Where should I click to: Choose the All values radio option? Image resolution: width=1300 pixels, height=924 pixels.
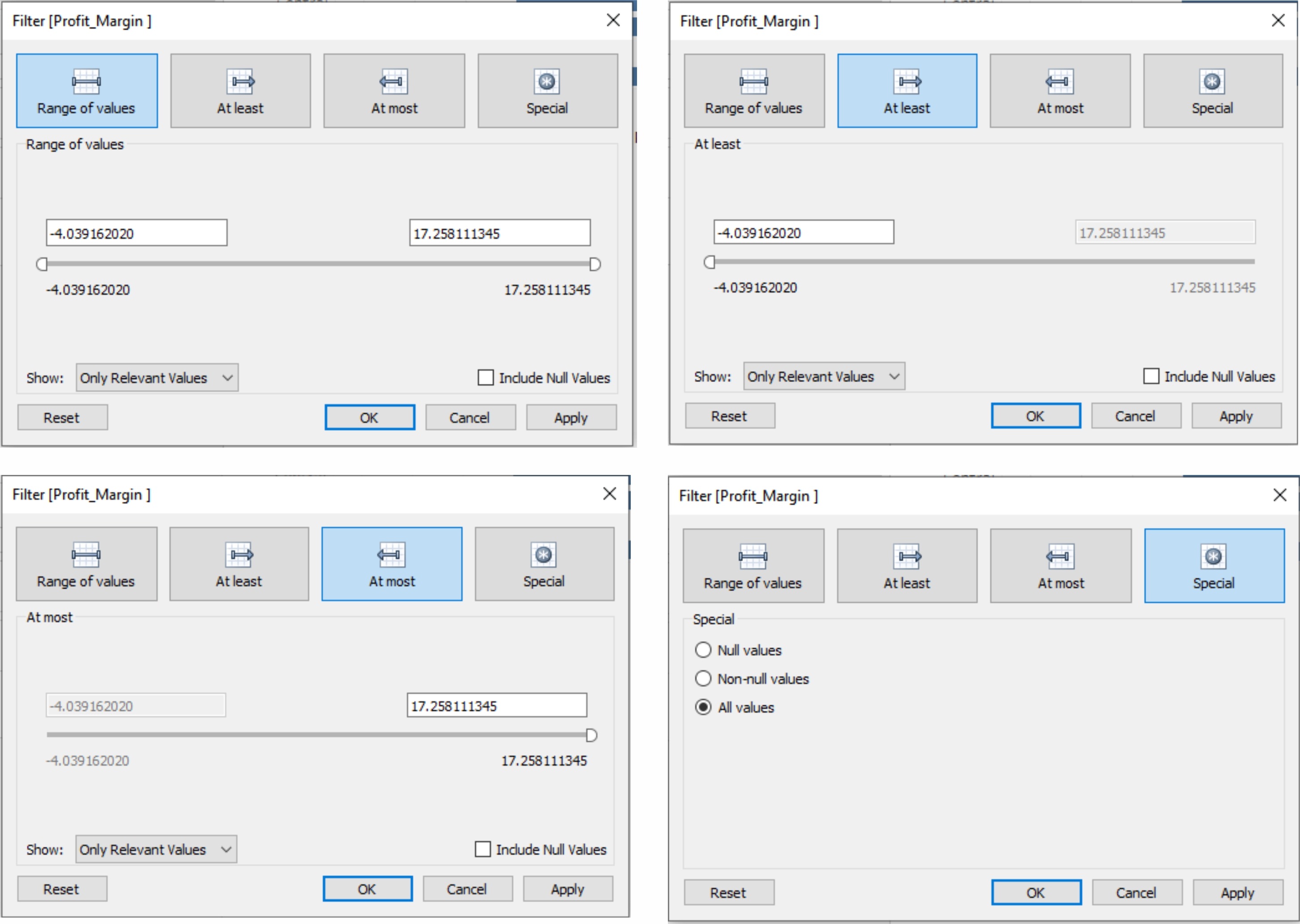704,707
